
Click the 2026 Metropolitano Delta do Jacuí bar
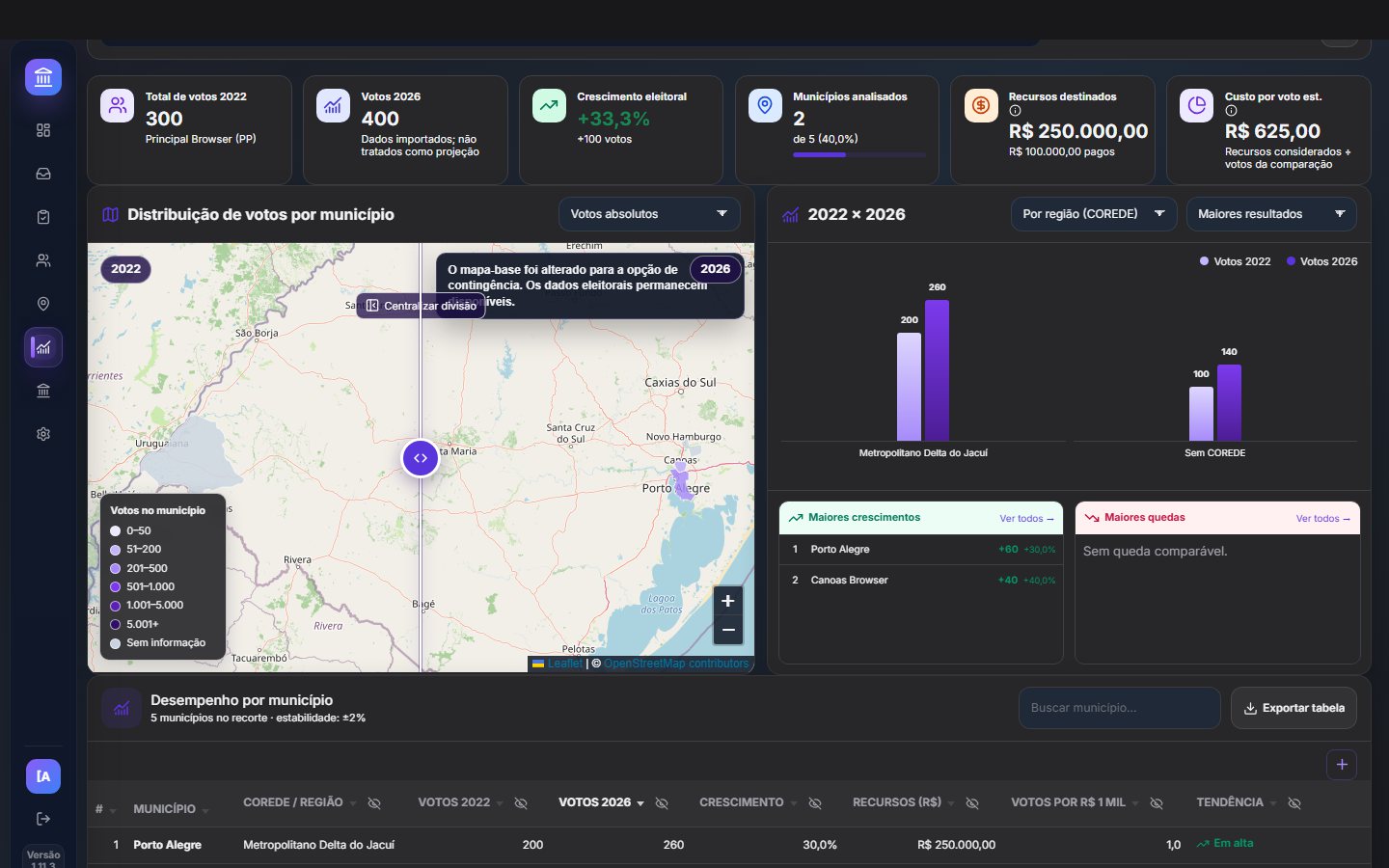[937, 370]
